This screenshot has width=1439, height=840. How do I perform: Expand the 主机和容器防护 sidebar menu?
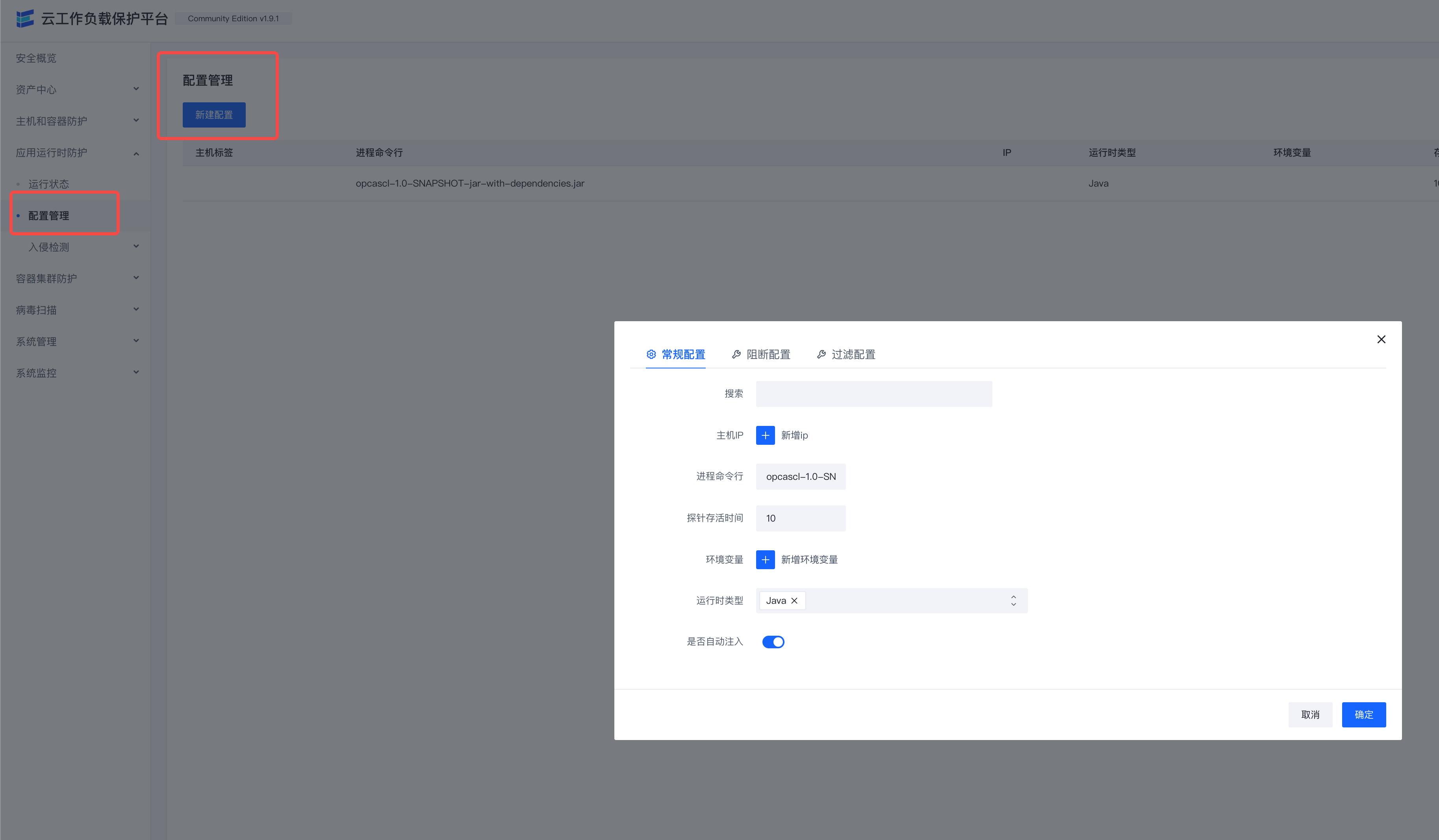click(x=75, y=121)
